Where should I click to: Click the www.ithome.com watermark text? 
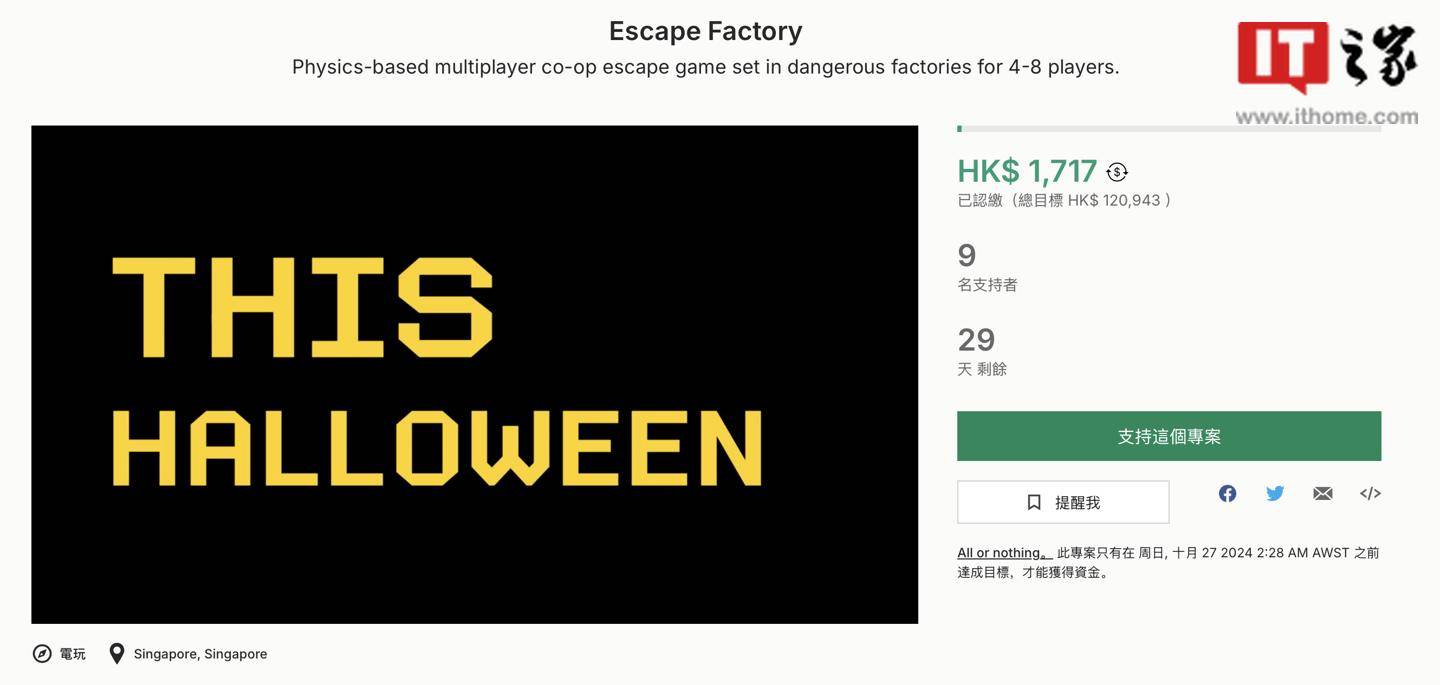click(1326, 117)
